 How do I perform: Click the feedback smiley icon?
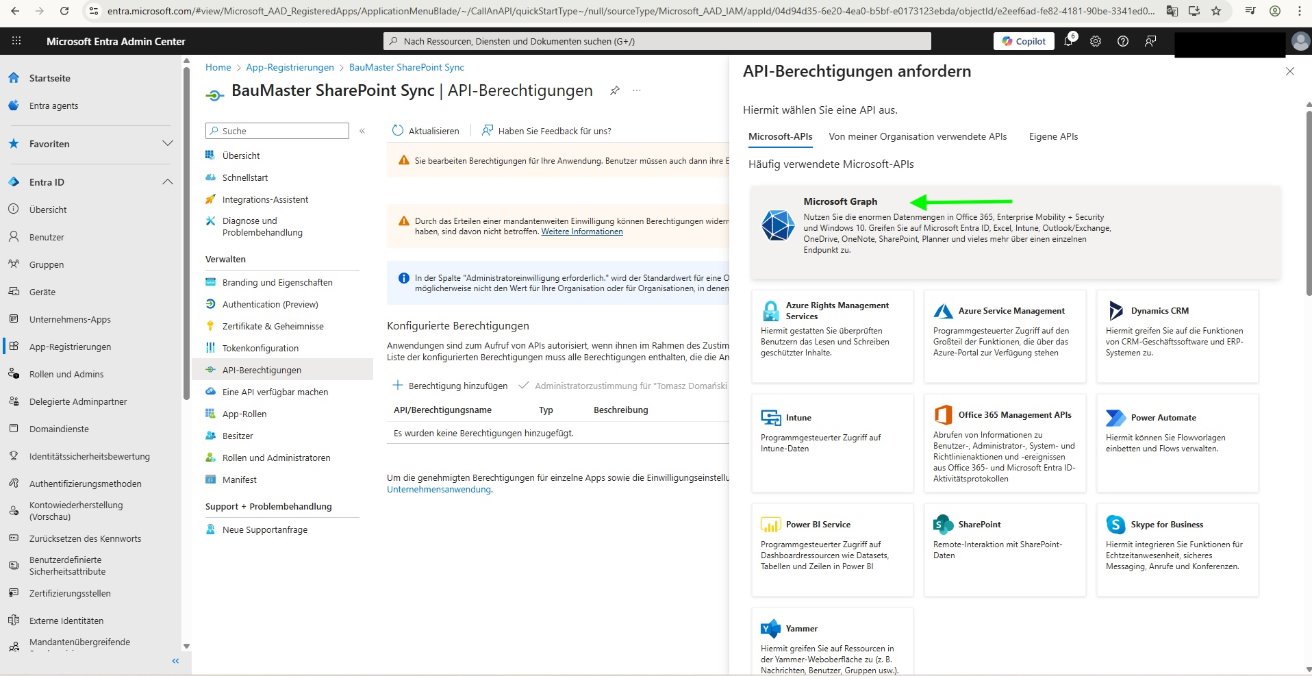pos(1150,40)
